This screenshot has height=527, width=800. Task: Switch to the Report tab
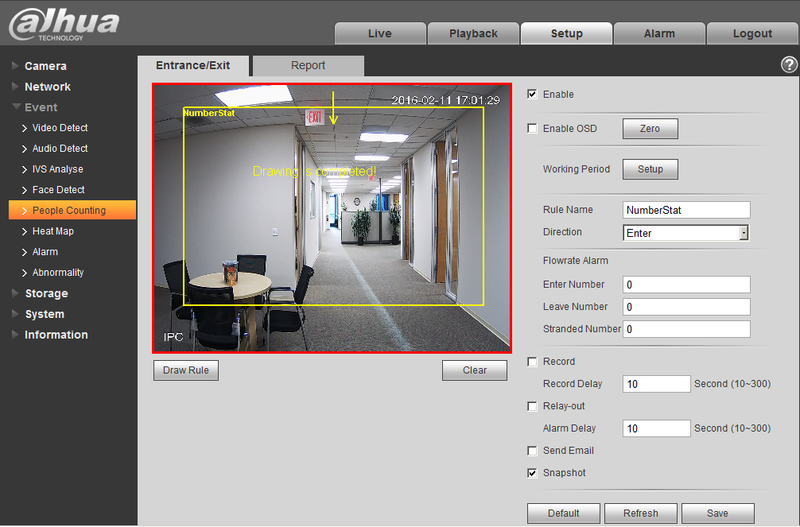[308, 65]
